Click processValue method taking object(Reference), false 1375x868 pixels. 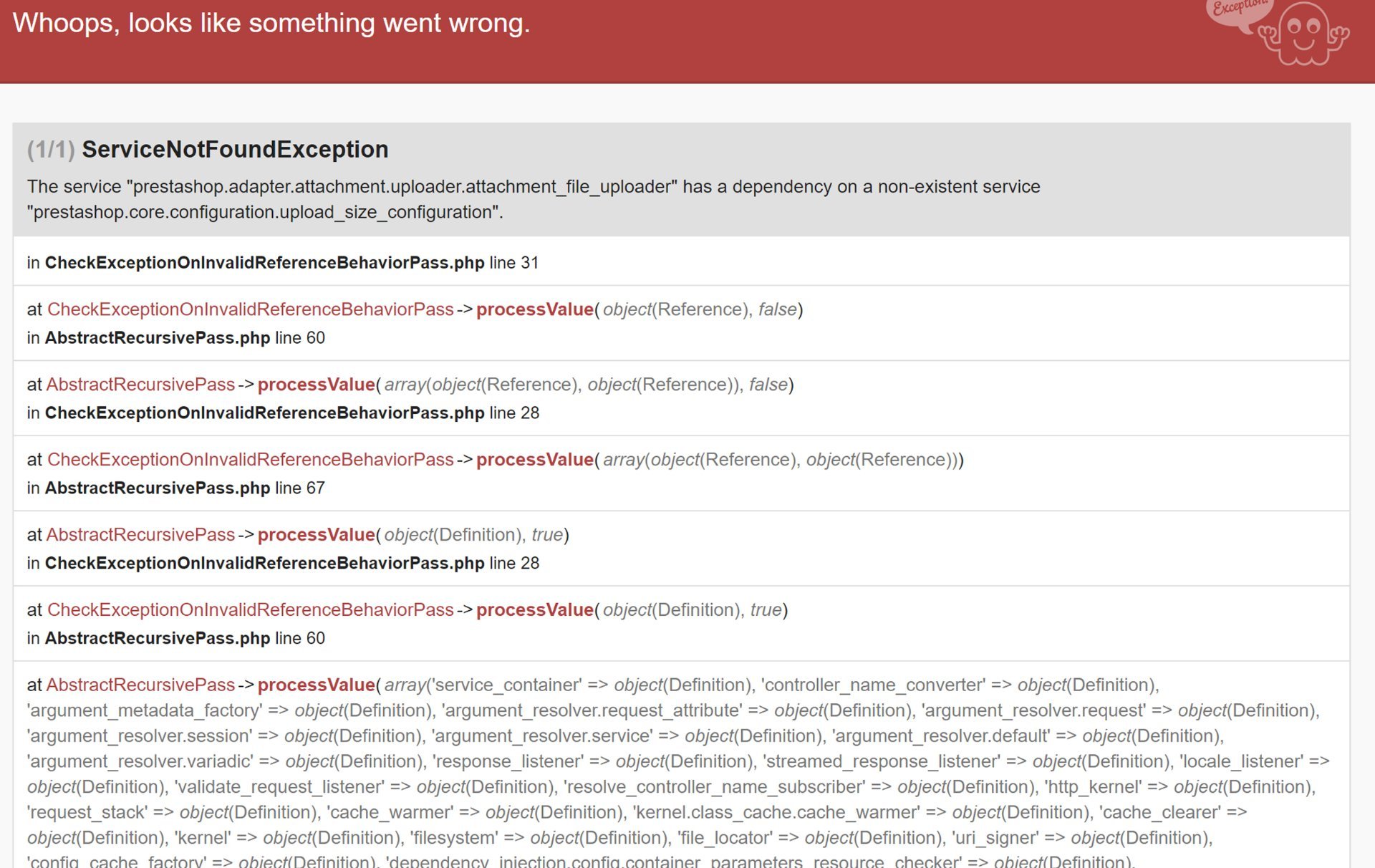[535, 309]
